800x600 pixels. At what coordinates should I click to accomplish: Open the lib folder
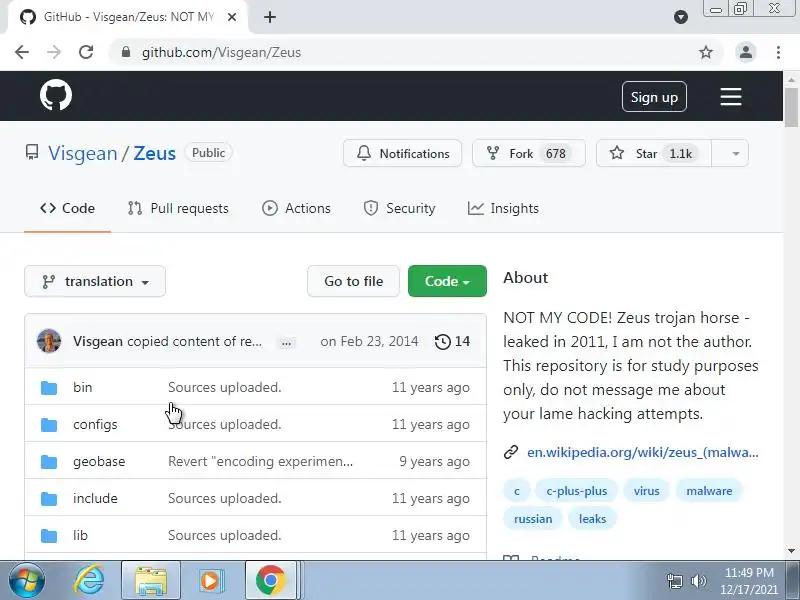80,536
